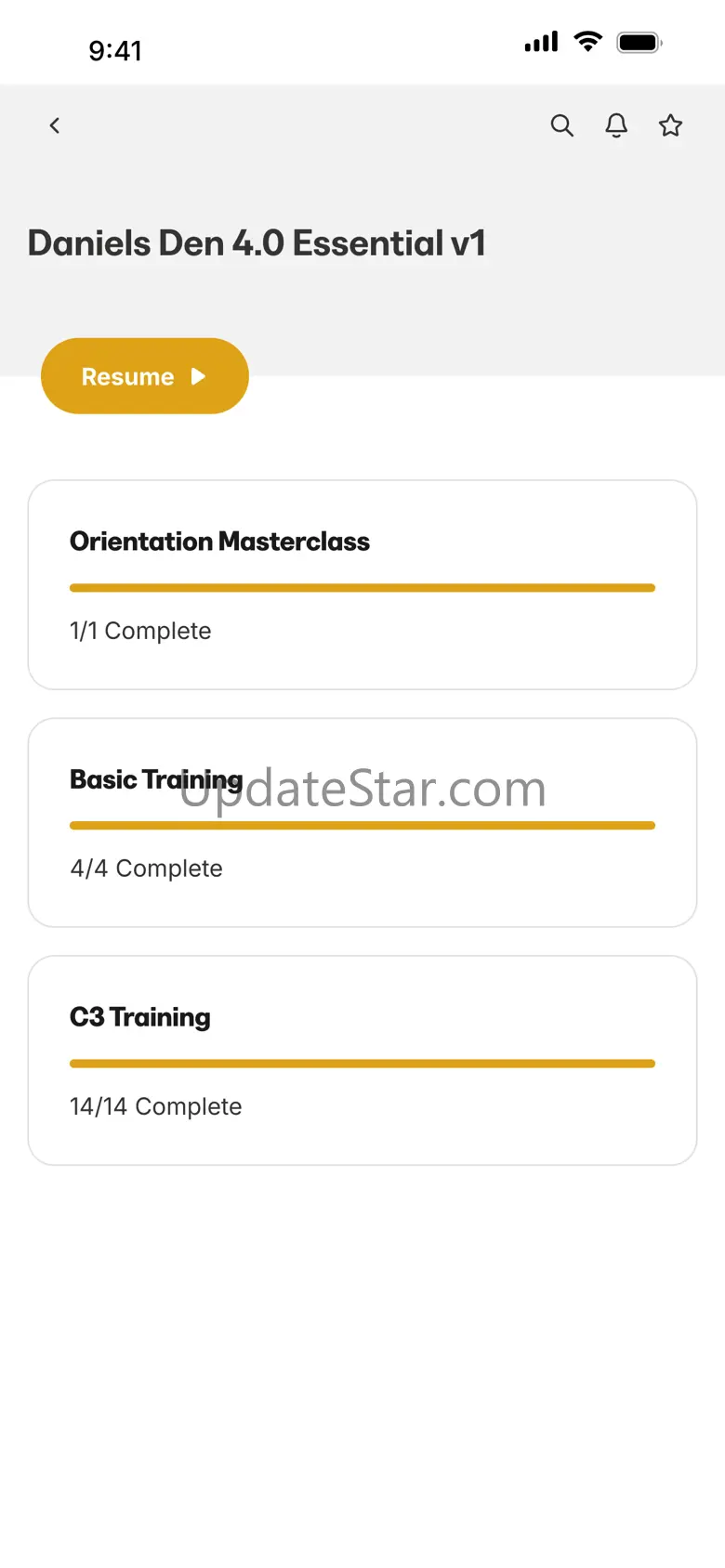Tap the battery status icon
This screenshot has height=1568, width=725.
[639, 42]
